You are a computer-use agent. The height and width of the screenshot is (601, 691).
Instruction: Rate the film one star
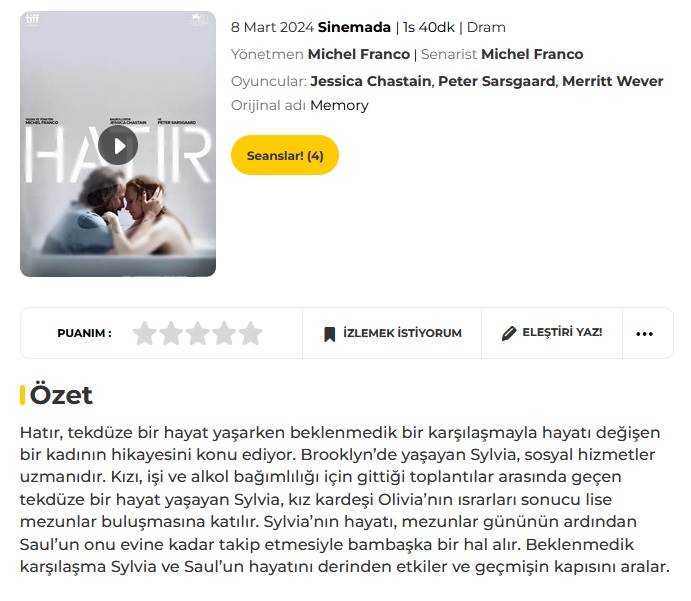coord(145,333)
